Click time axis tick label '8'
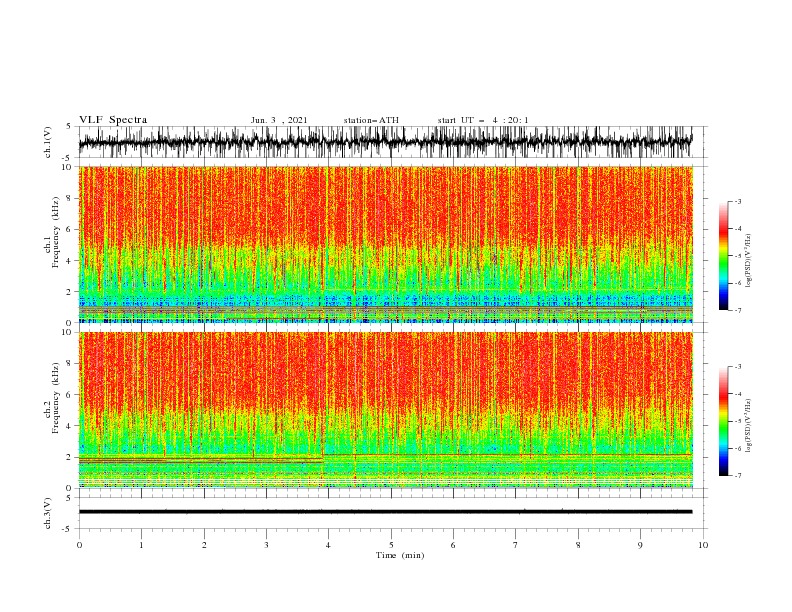 pyautogui.click(x=578, y=545)
